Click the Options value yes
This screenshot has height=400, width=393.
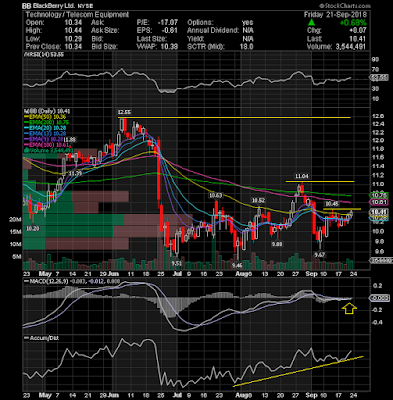247,23
